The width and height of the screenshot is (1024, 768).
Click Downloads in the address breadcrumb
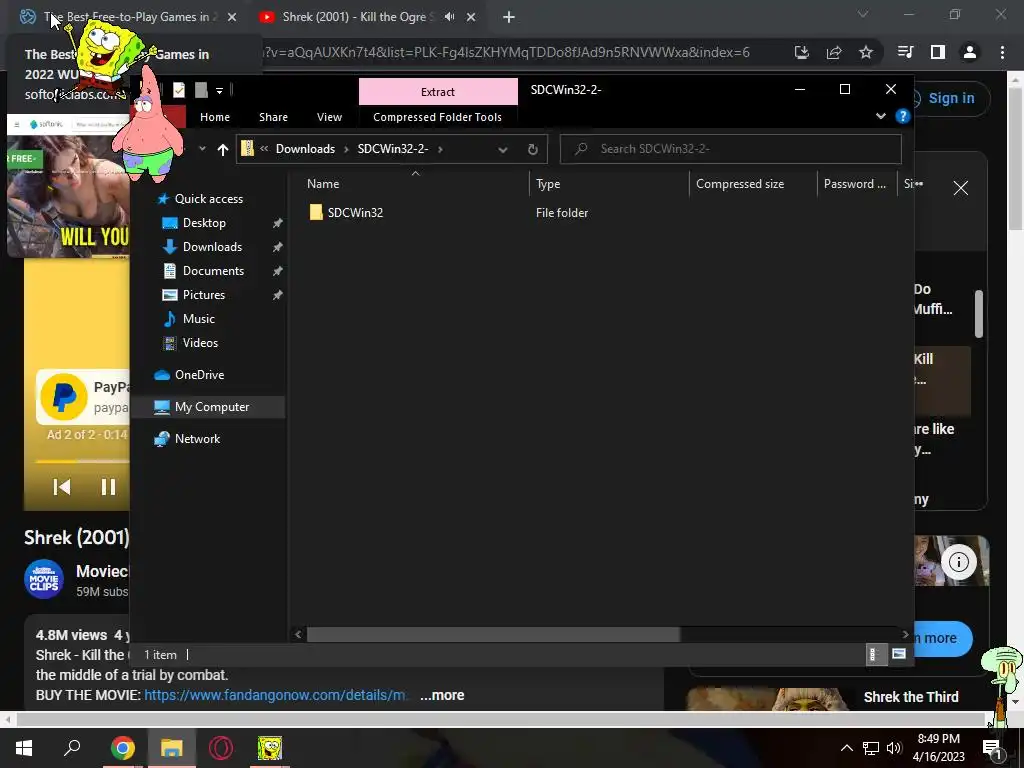[305, 149]
